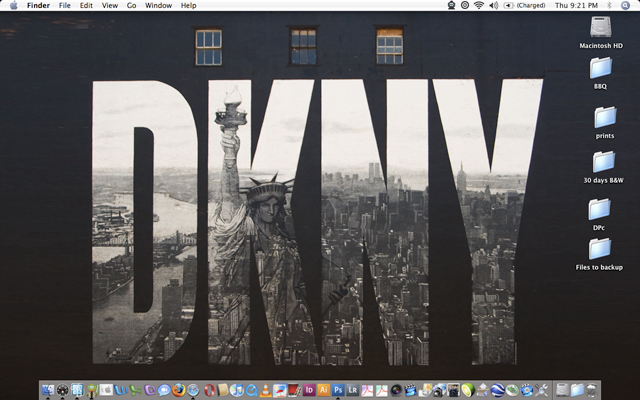Image resolution: width=640 pixels, height=400 pixels.
Task: Open Adobe InDesign from the dock
Action: point(309,390)
